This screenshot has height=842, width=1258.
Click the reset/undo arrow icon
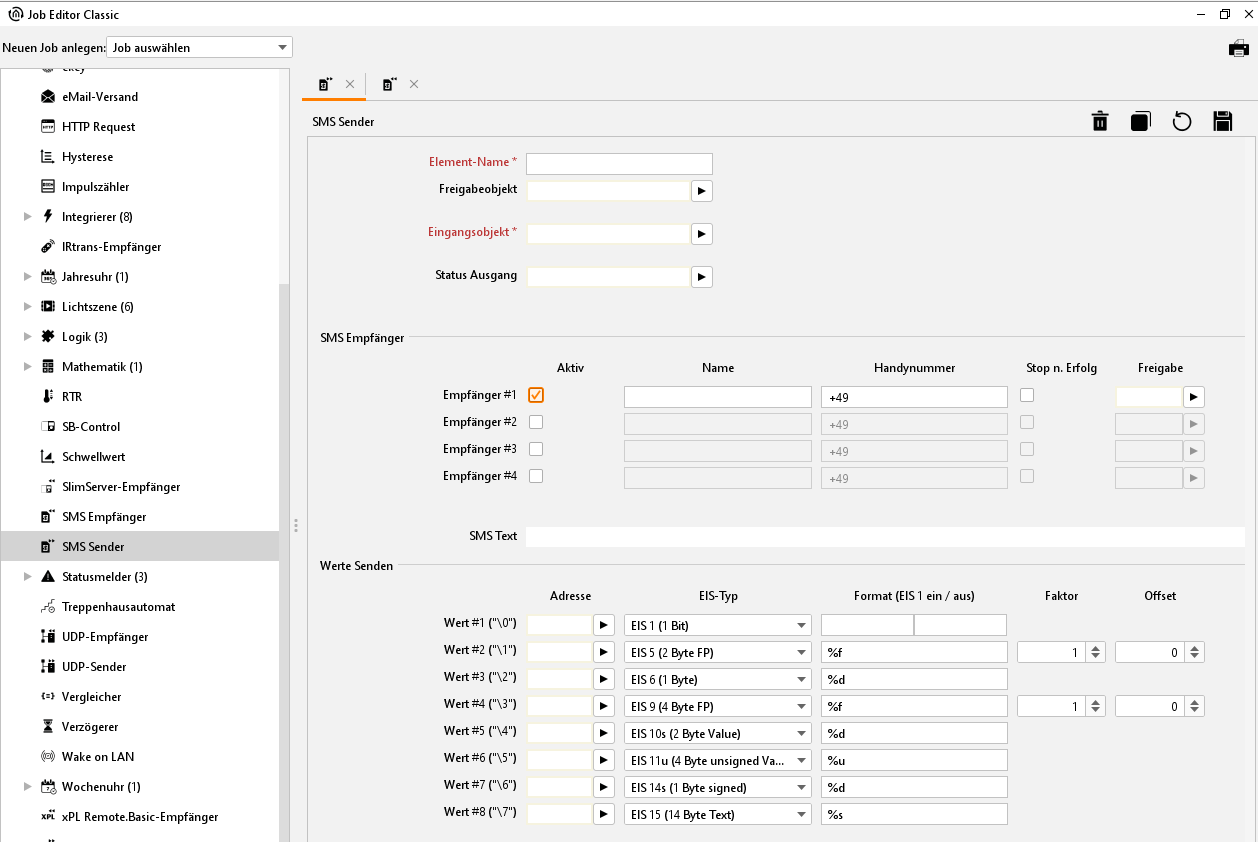[x=1182, y=121]
